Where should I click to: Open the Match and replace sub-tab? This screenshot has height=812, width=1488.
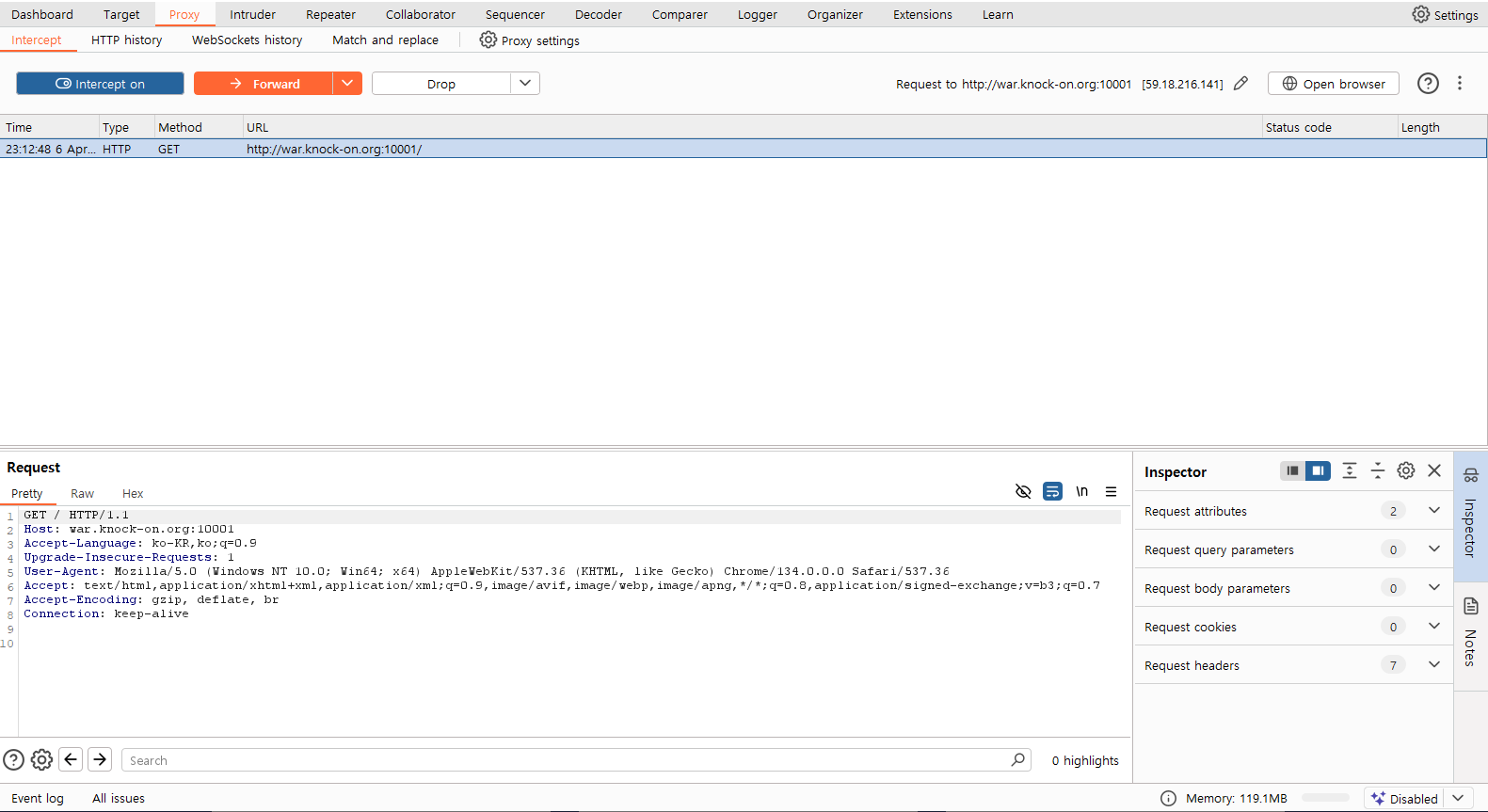(x=385, y=40)
